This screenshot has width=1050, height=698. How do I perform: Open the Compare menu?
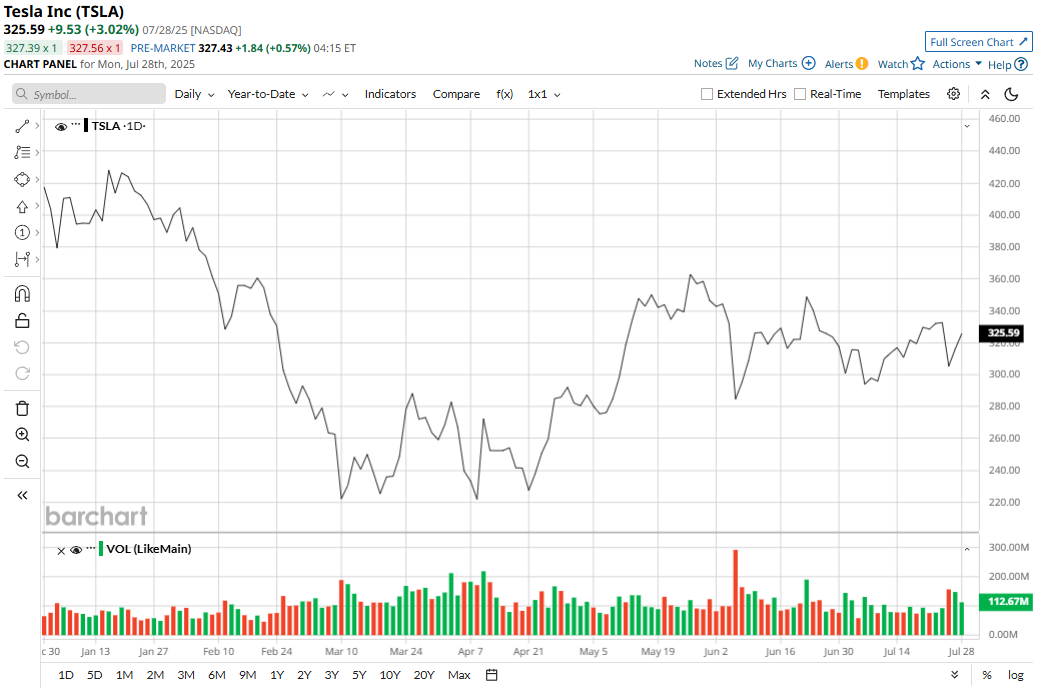coord(456,94)
